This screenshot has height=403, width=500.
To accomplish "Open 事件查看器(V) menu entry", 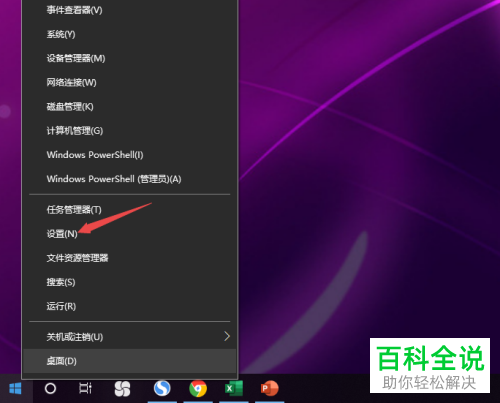I will point(130,10).
